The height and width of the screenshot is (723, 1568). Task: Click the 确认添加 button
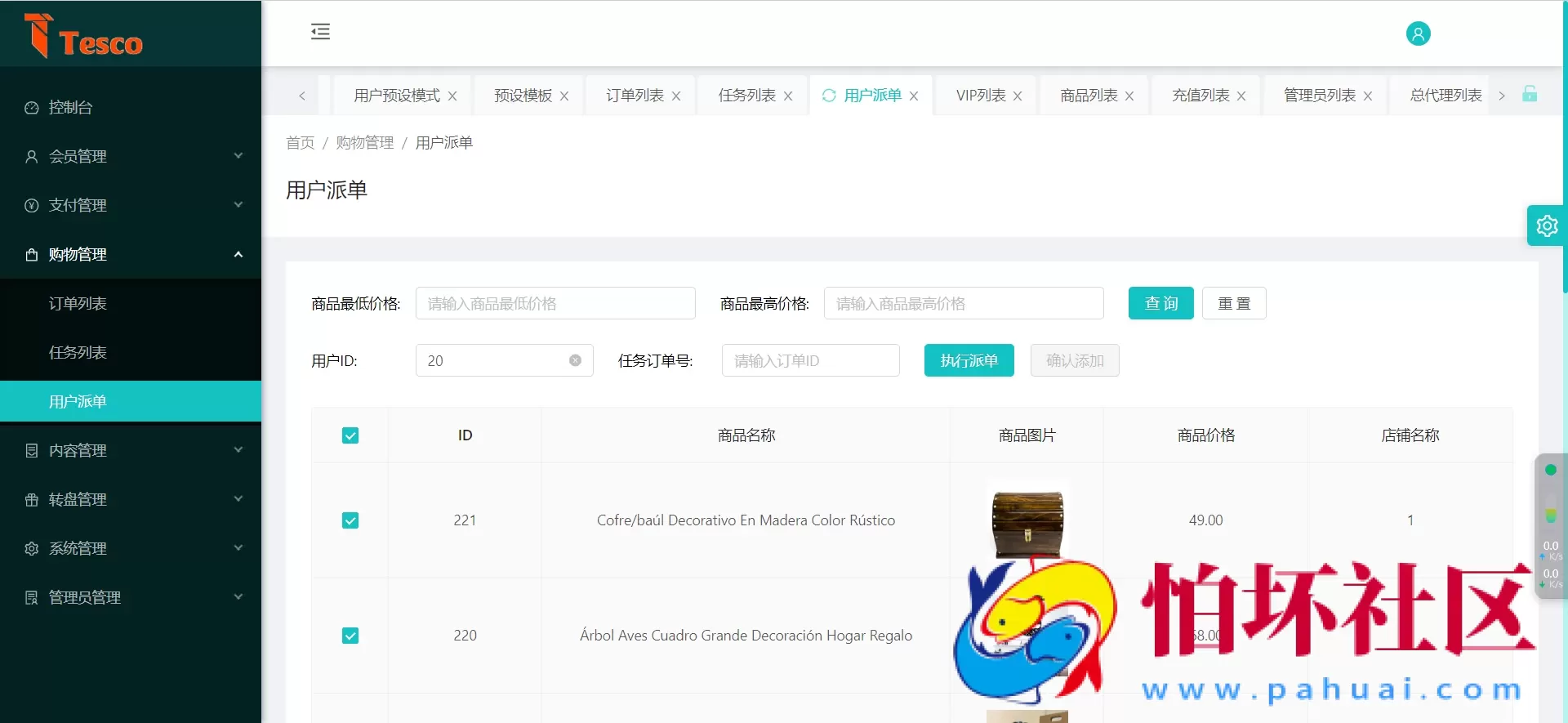[x=1075, y=360]
